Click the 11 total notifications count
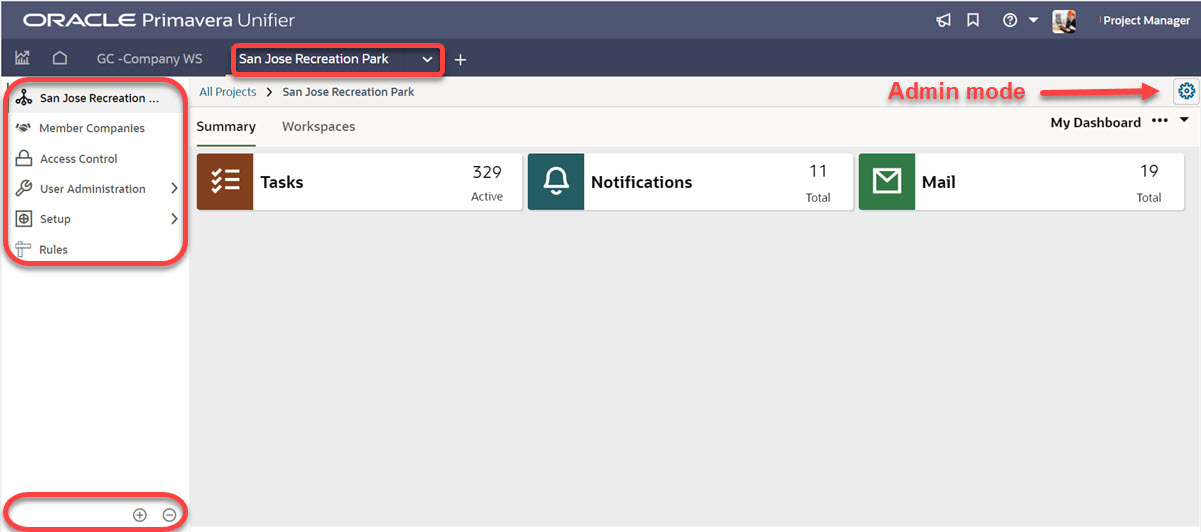 [819, 173]
